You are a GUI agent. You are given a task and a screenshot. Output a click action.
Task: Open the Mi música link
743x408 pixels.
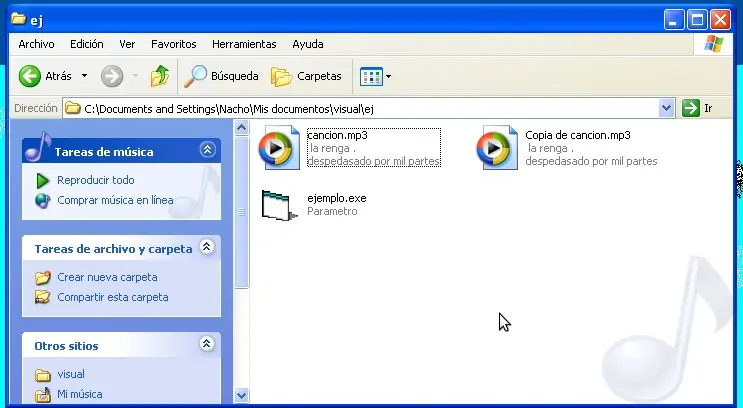click(x=80, y=394)
